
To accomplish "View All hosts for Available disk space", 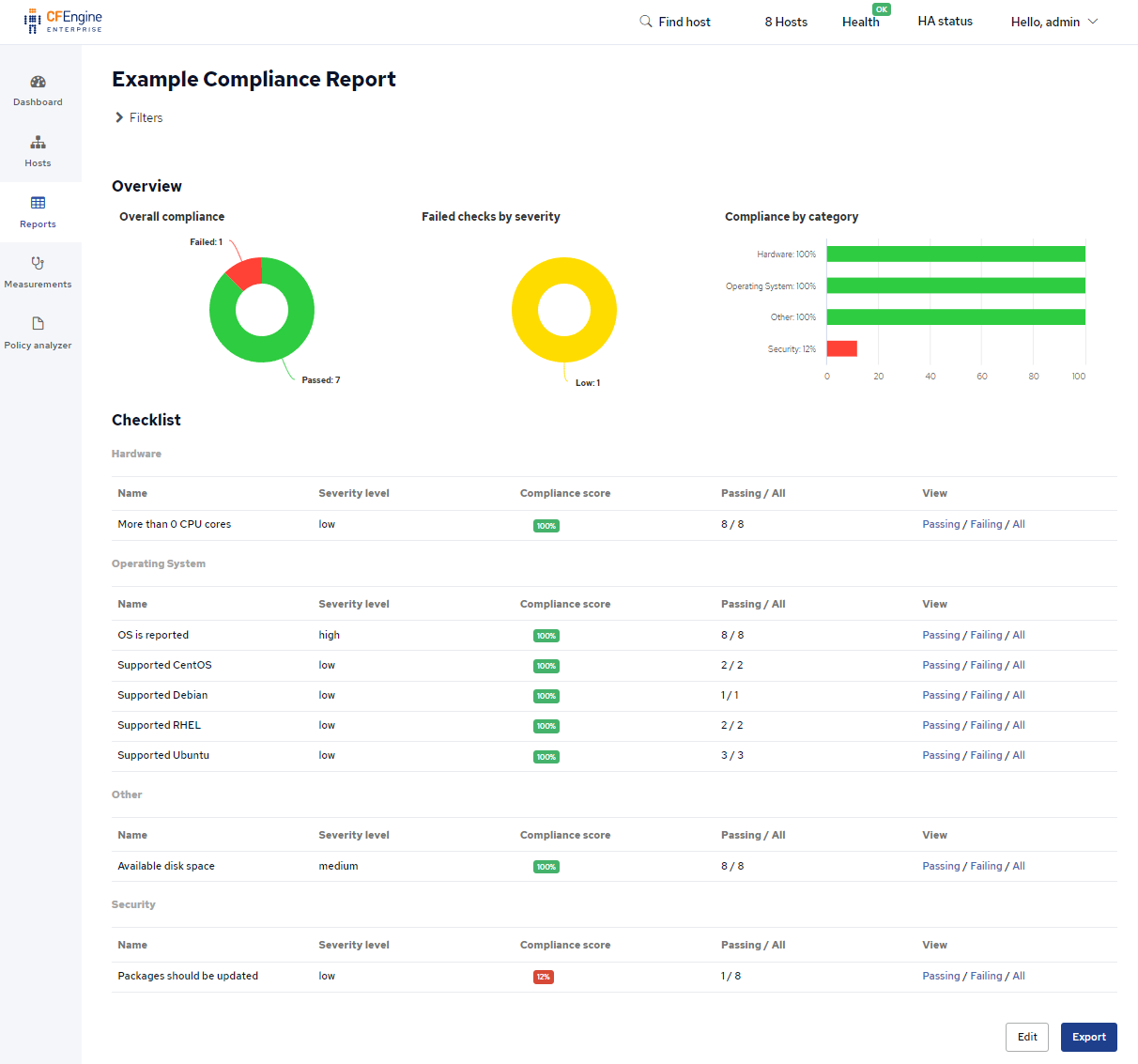I will click(x=1019, y=866).
